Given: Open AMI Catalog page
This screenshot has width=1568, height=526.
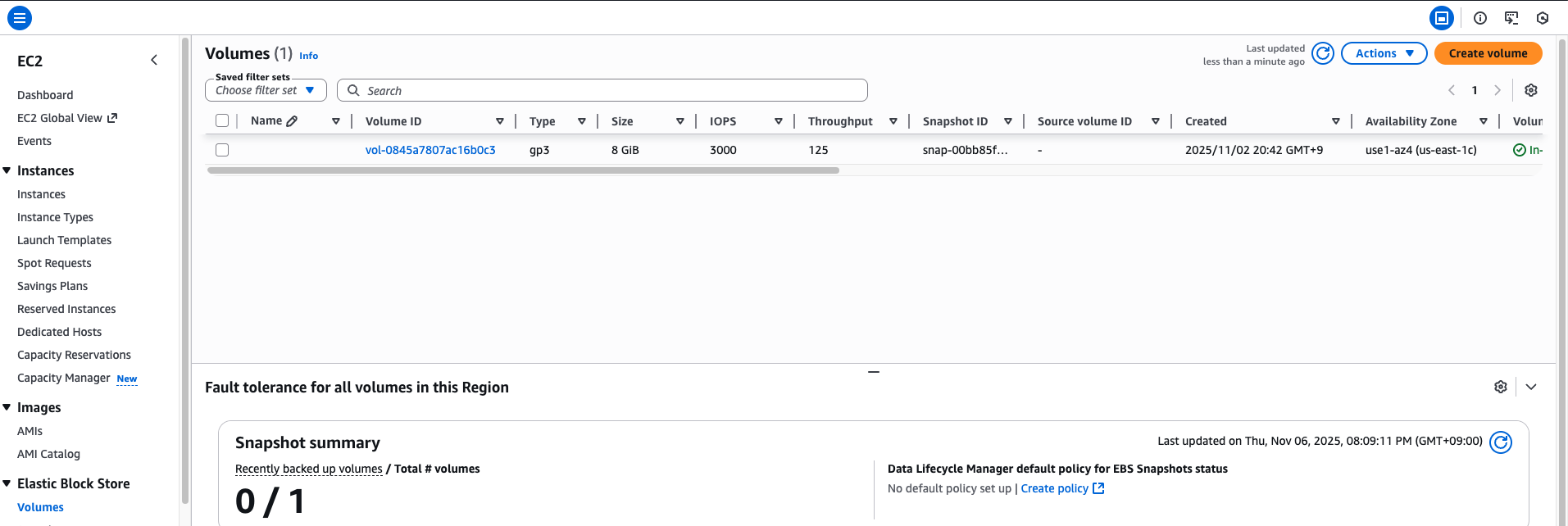Looking at the screenshot, I should pyautogui.click(x=48, y=454).
